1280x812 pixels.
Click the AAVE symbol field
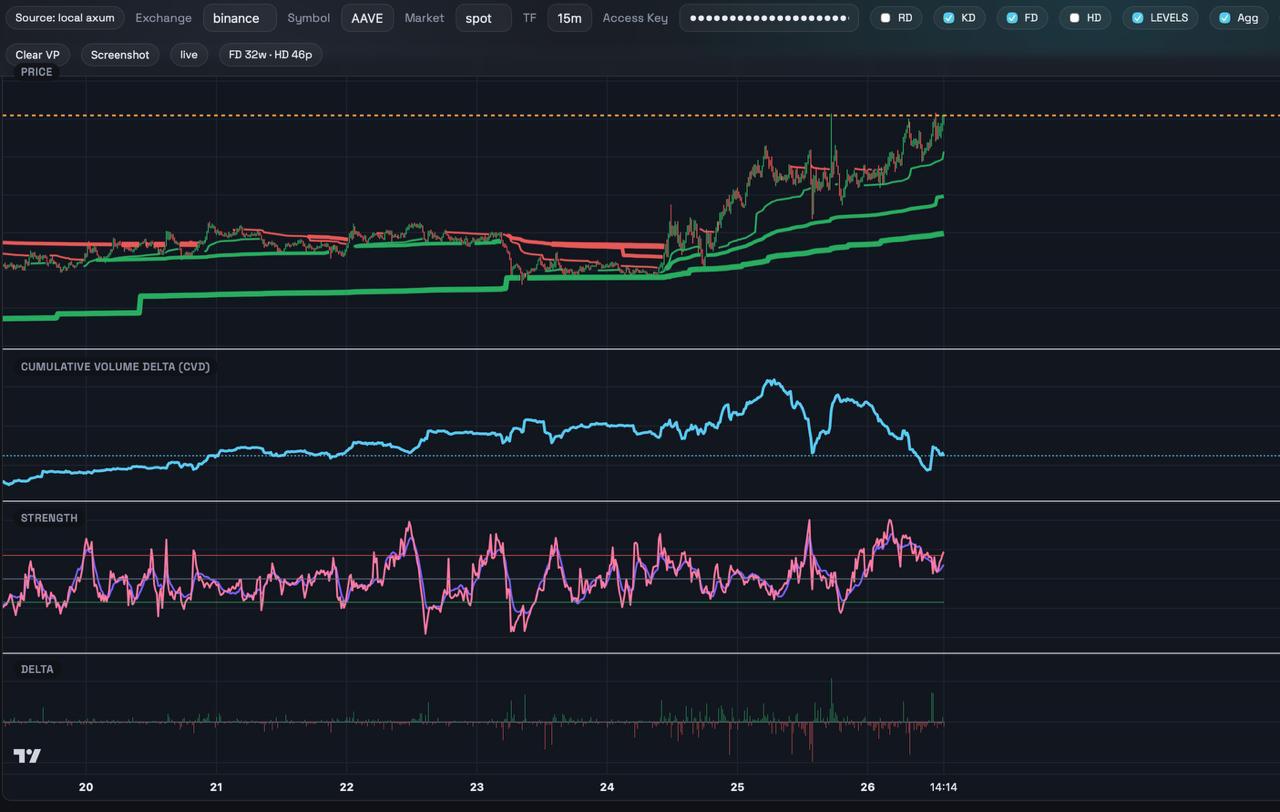tap(367, 18)
